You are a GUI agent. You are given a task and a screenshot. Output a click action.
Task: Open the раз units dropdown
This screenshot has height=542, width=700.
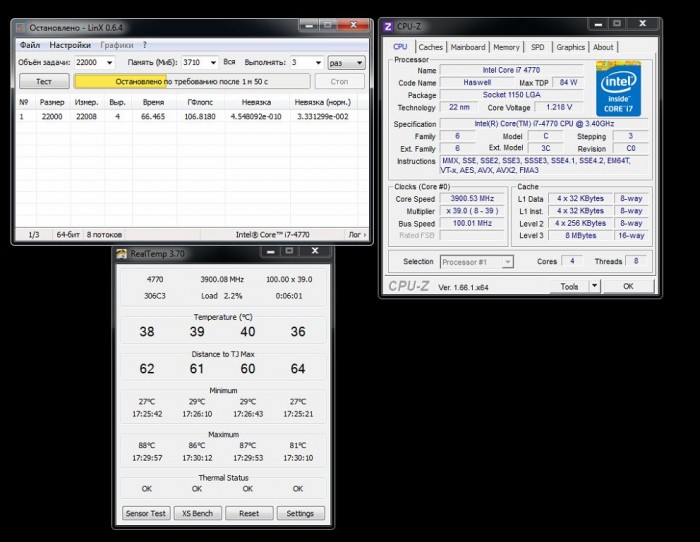[346, 63]
